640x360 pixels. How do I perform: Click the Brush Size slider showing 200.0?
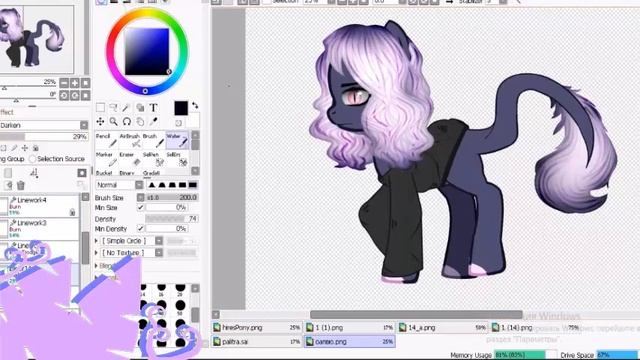(172, 198)
